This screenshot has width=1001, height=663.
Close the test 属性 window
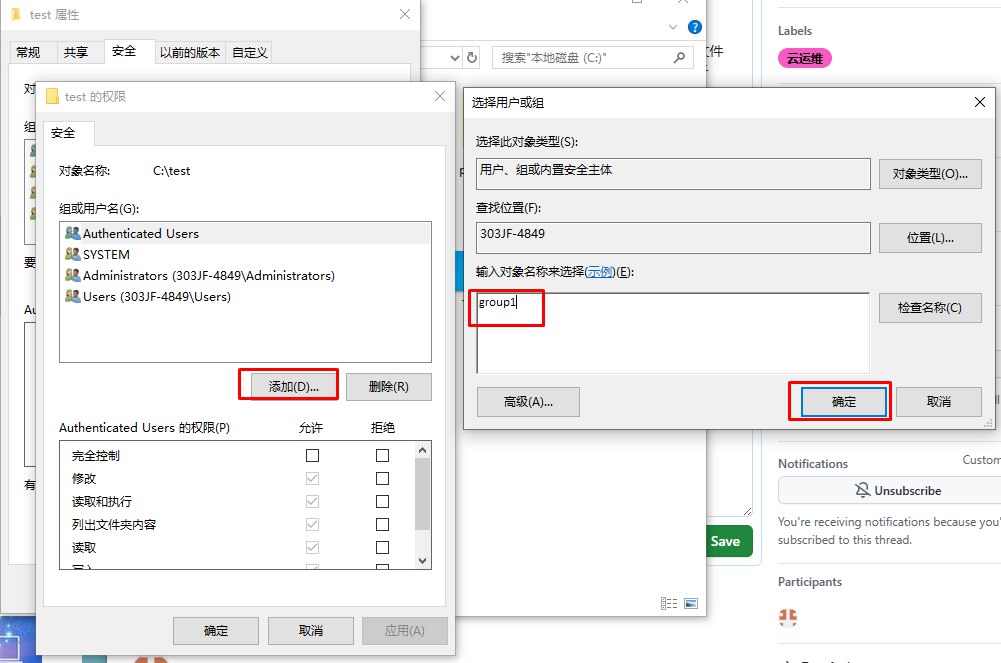(405, 14)
